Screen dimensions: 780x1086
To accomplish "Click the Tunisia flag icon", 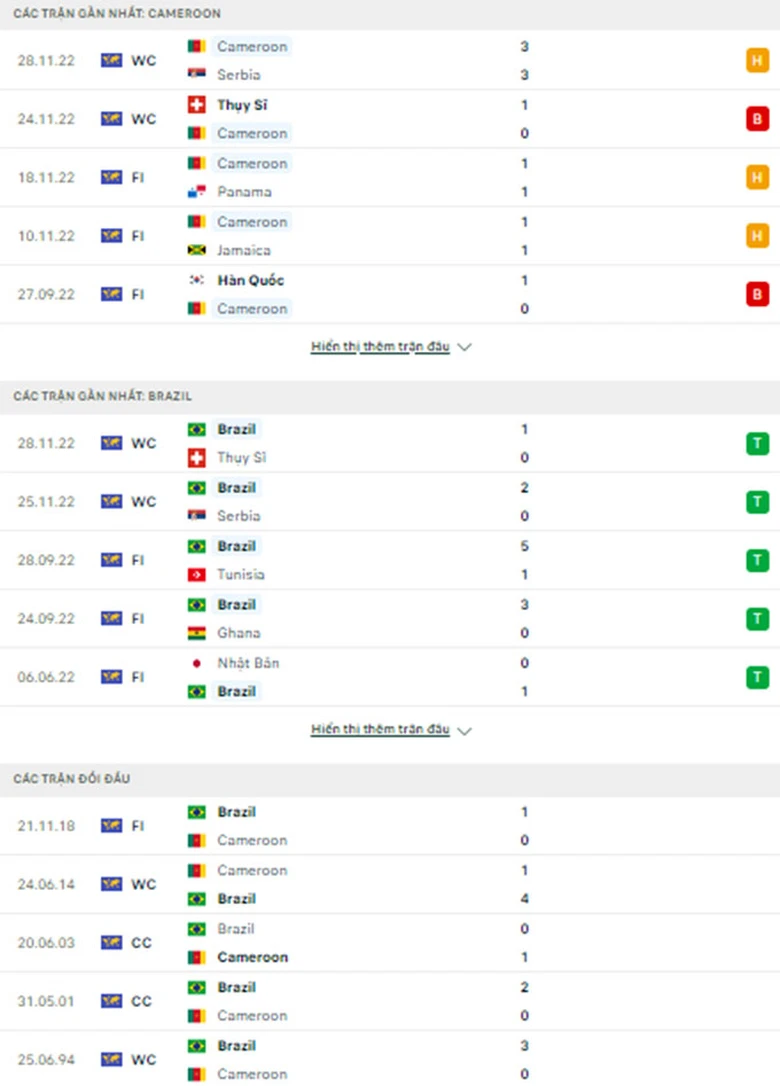I will pyautogui.click(x=196, y=575).
